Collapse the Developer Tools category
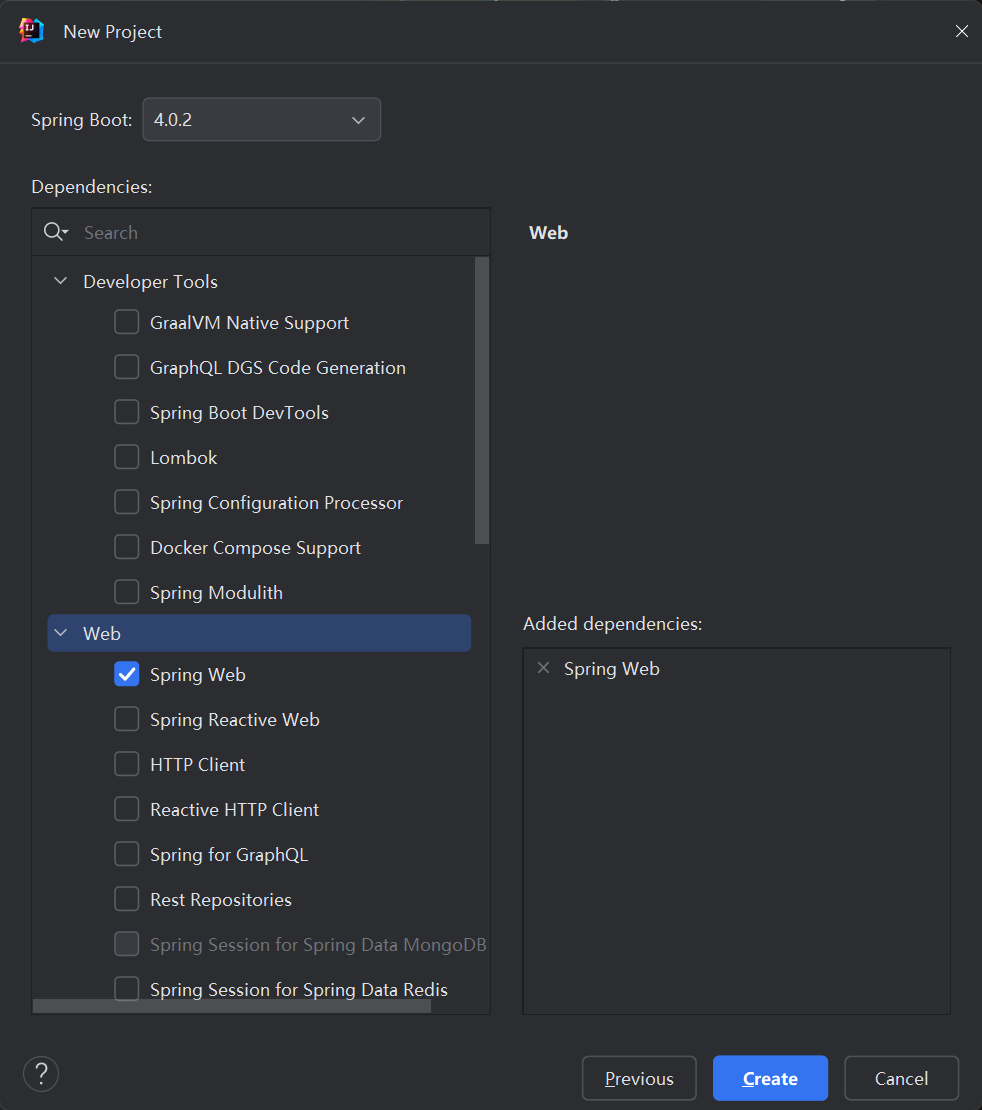 coord(61,281)
